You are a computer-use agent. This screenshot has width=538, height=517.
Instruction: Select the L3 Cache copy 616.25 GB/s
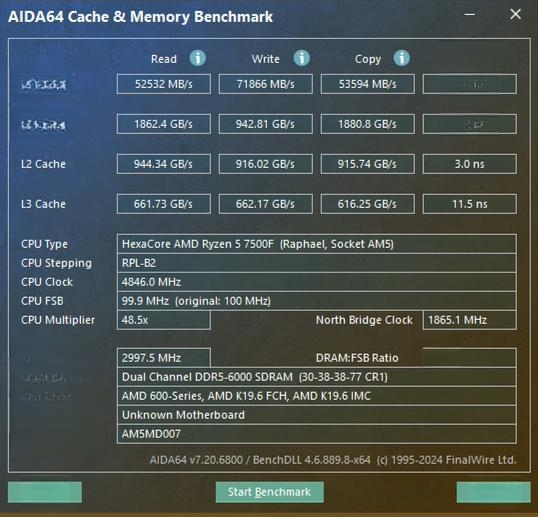367,204
